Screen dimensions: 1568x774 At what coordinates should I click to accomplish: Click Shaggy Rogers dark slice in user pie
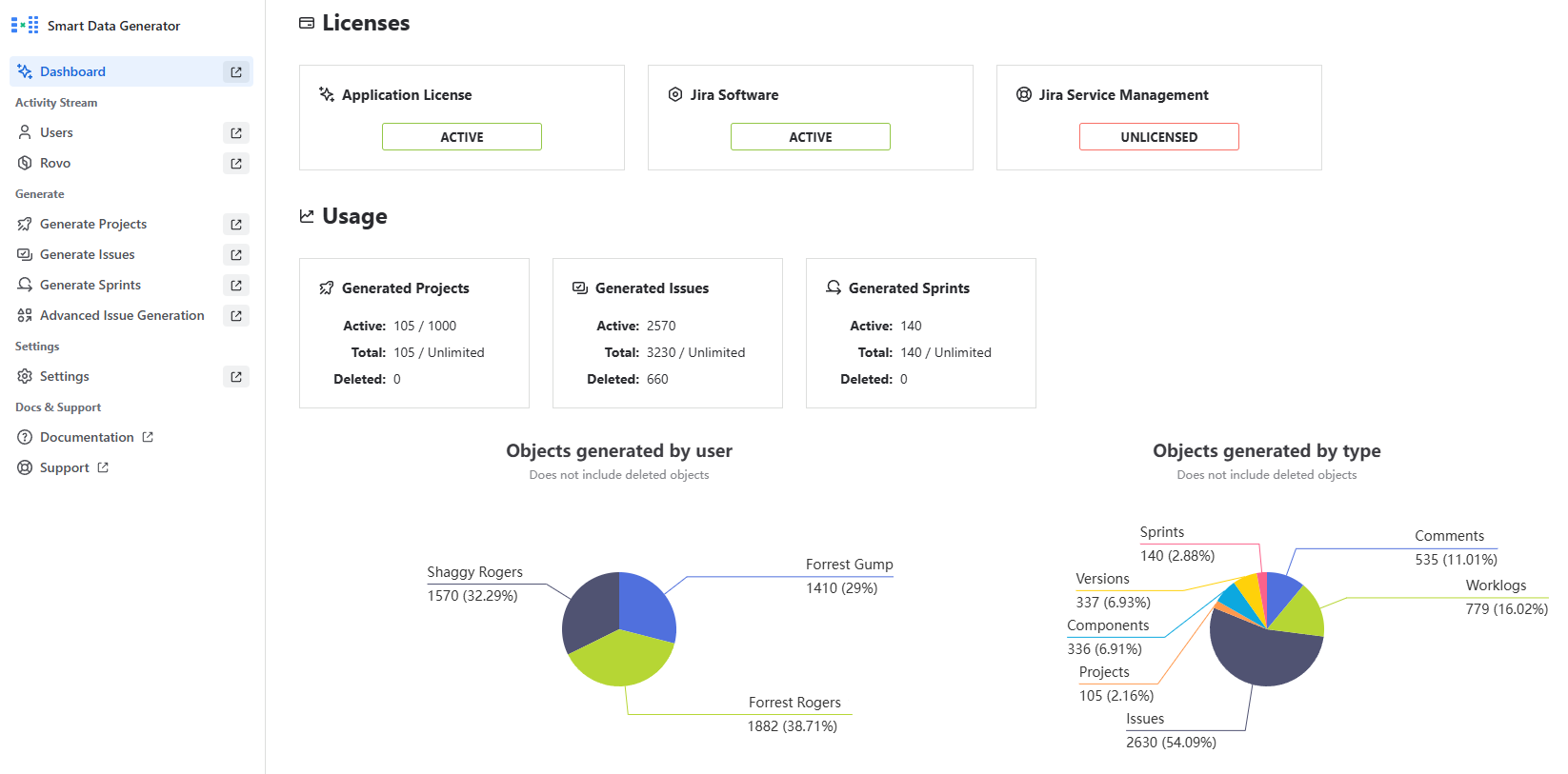pyautogui.click(x=591, y=614)
